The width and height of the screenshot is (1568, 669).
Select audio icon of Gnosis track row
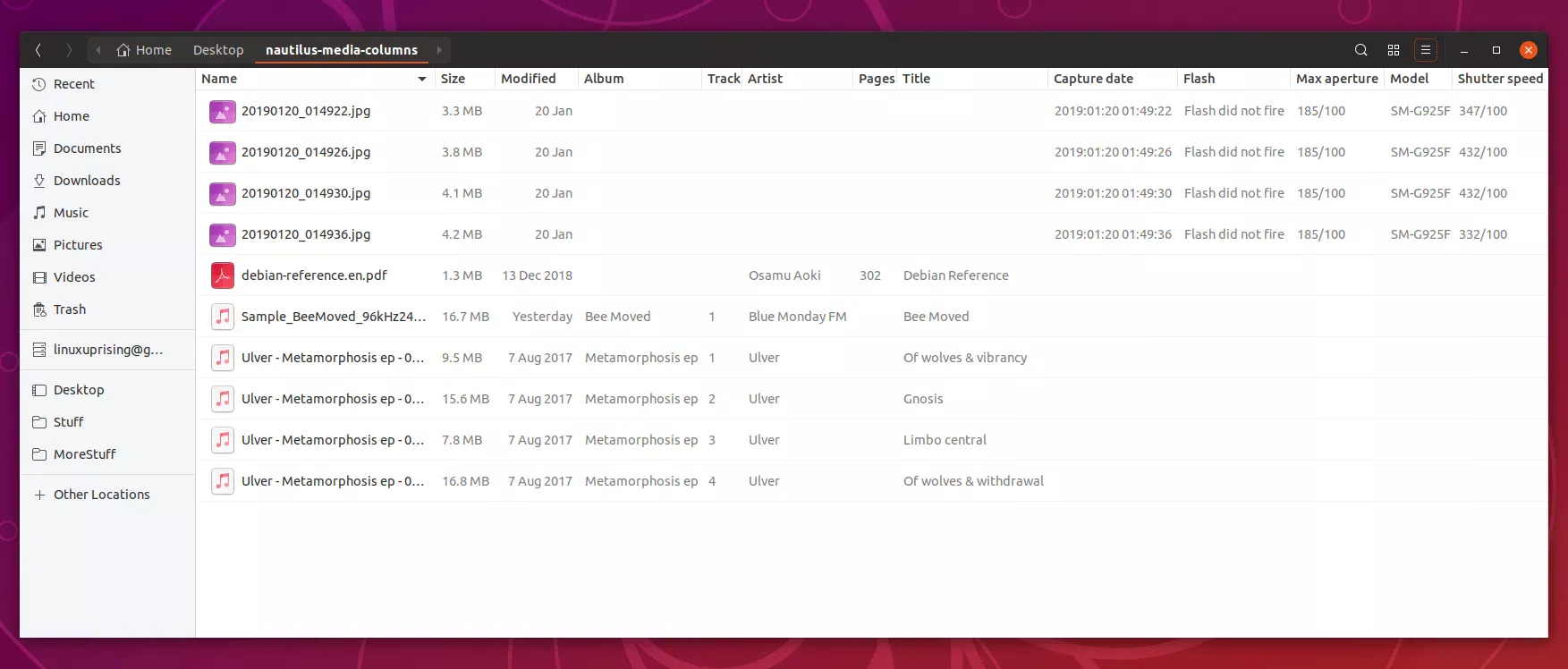(x=223, y=399)
